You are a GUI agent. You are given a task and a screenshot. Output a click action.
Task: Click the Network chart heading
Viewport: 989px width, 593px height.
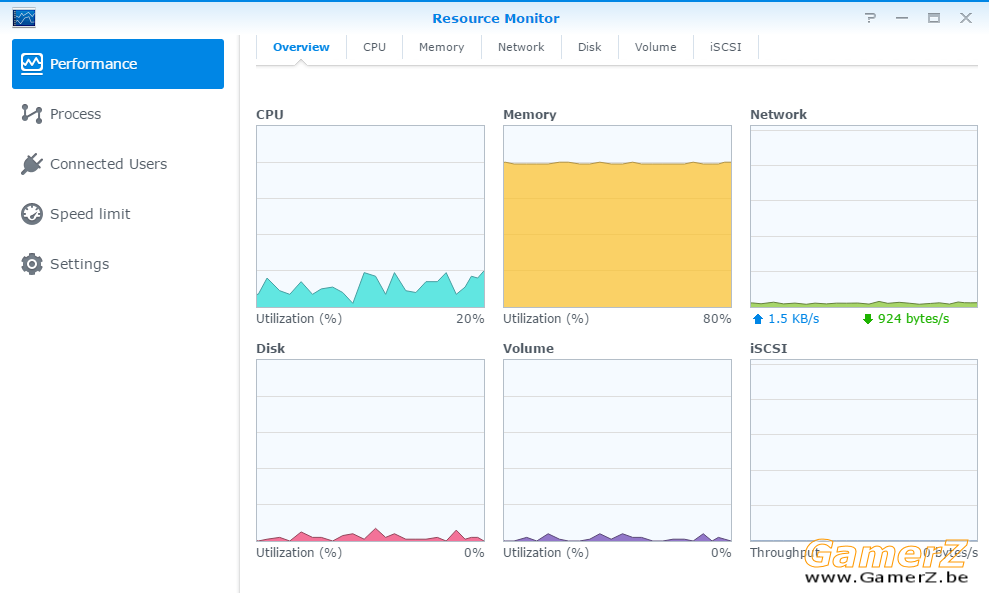778,115
